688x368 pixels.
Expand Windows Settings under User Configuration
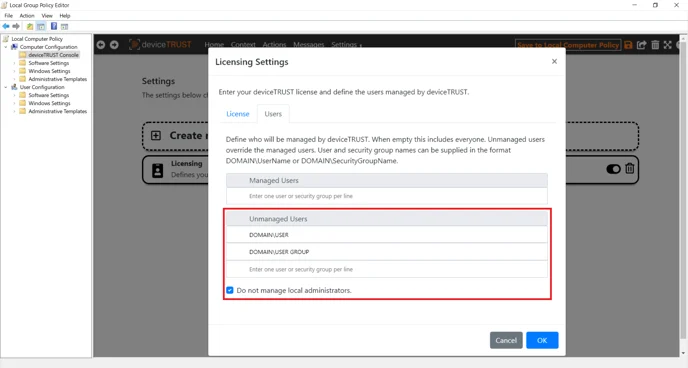click(x=14, y=103)
